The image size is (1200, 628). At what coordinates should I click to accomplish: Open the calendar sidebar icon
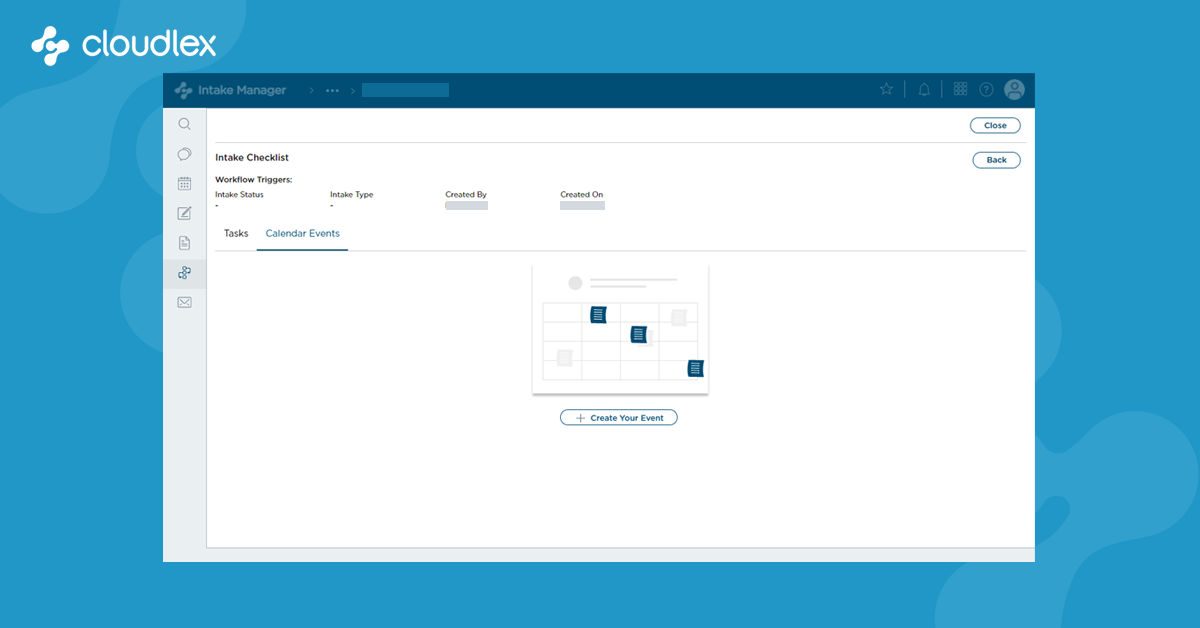[x=184, y=183]
